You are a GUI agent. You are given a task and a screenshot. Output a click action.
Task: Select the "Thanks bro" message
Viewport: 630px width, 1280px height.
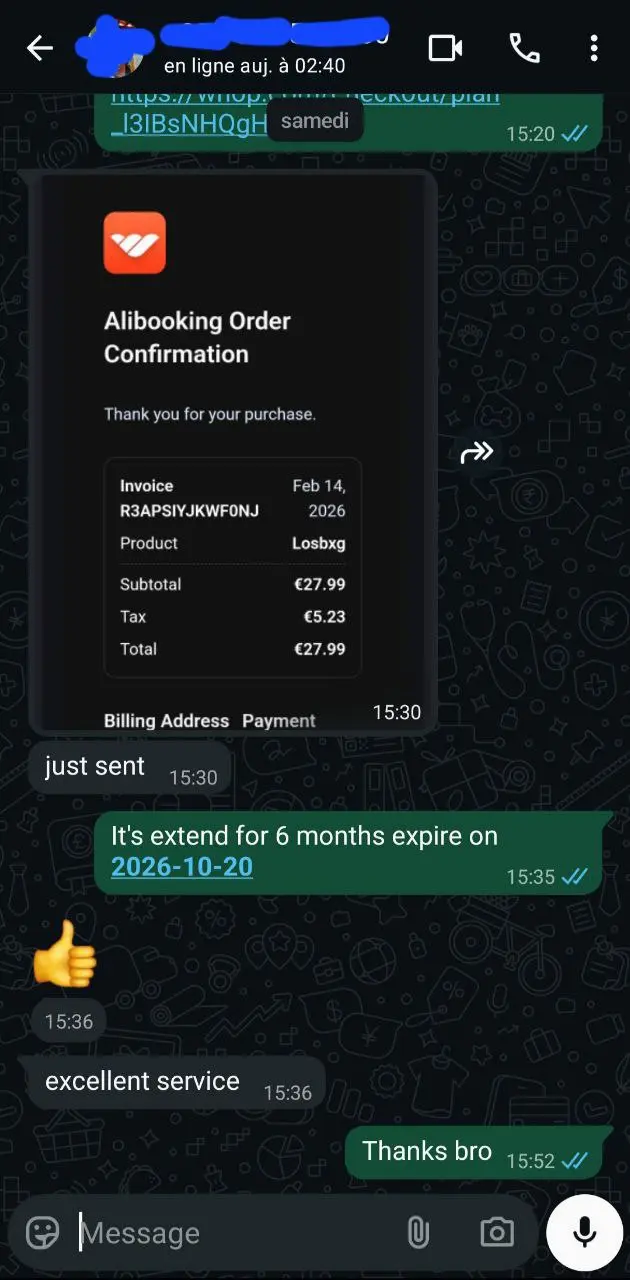(x=427, y=1151)
